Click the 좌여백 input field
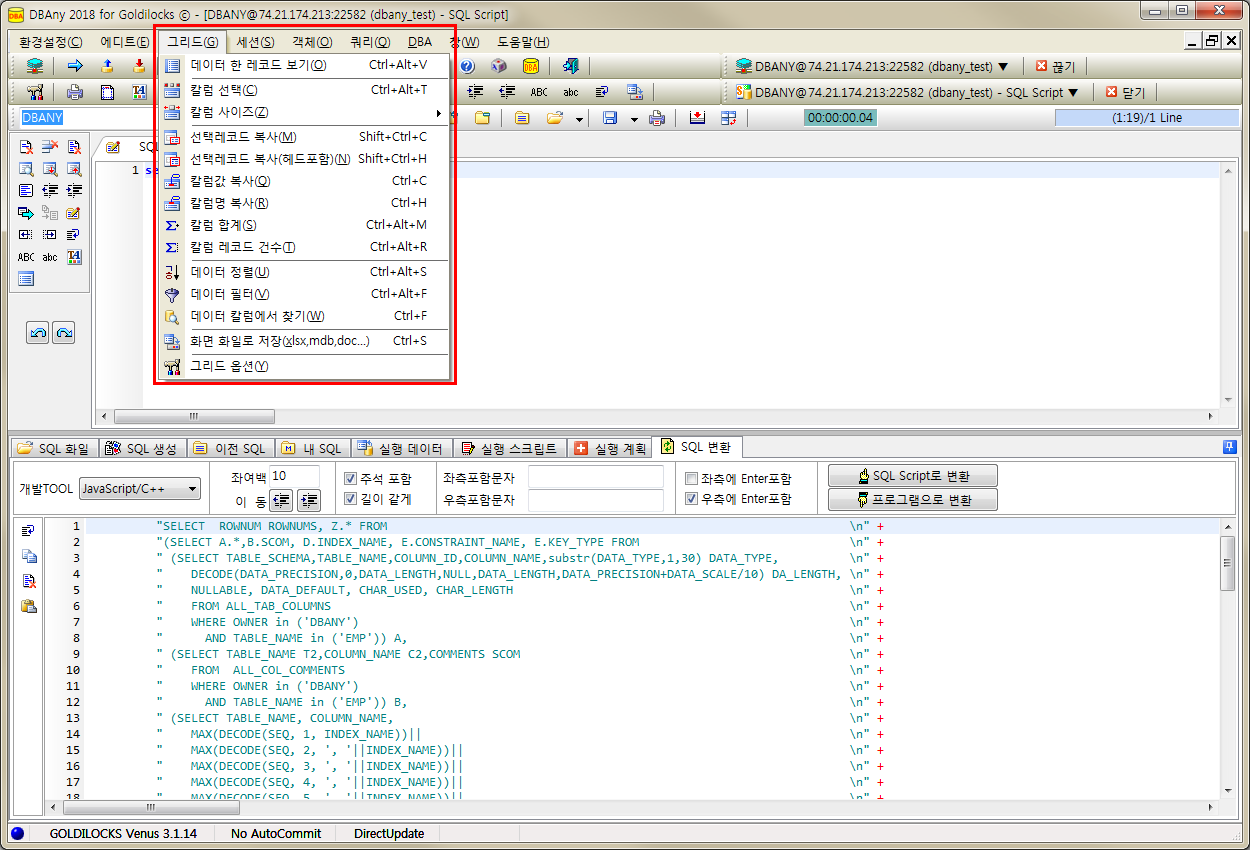1250x850 pixels. click(x=295, y=476)
